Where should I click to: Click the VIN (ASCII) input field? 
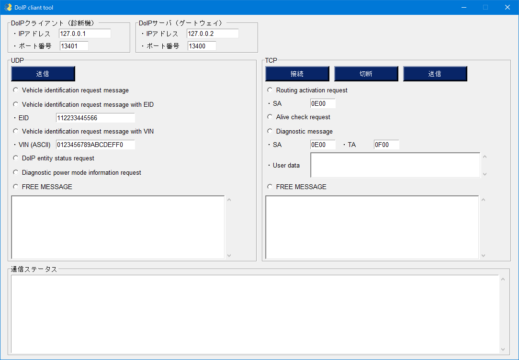point(95,145)
